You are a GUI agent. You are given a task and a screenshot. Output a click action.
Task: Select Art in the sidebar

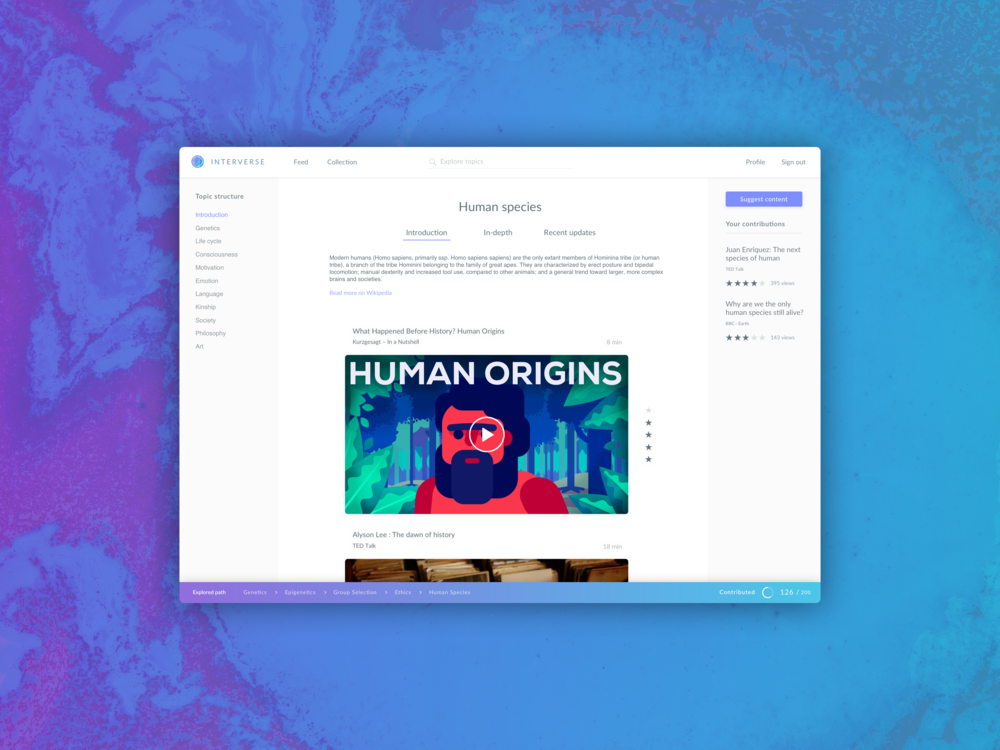coord(200,346)
